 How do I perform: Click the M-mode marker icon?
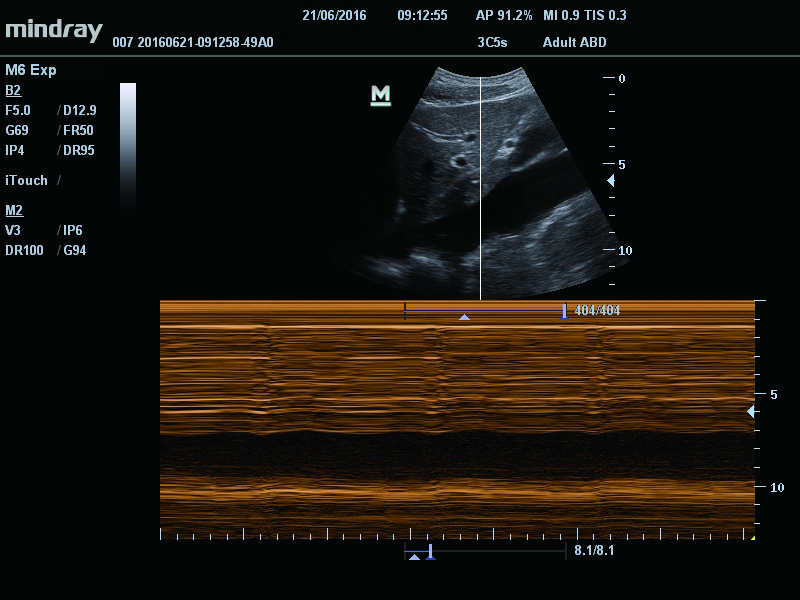[x=381, y=95]
